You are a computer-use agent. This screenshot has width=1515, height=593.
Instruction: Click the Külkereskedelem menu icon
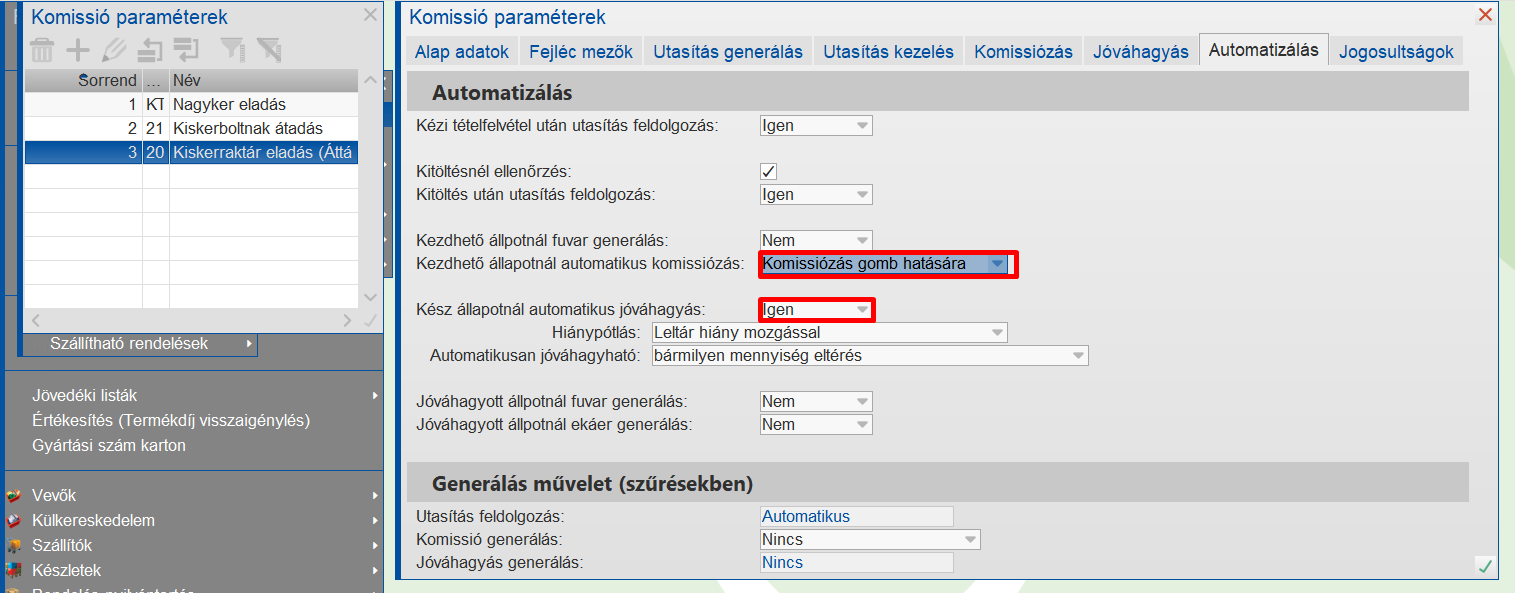(14, 521)
